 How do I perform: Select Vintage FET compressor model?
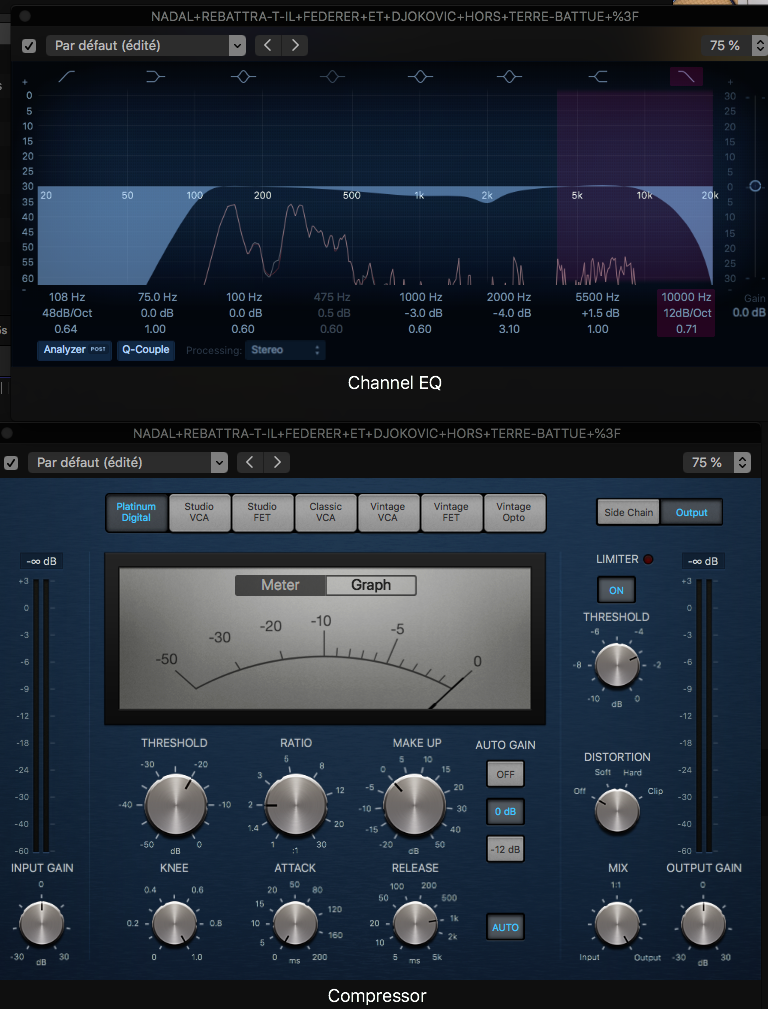coord(451,512)
